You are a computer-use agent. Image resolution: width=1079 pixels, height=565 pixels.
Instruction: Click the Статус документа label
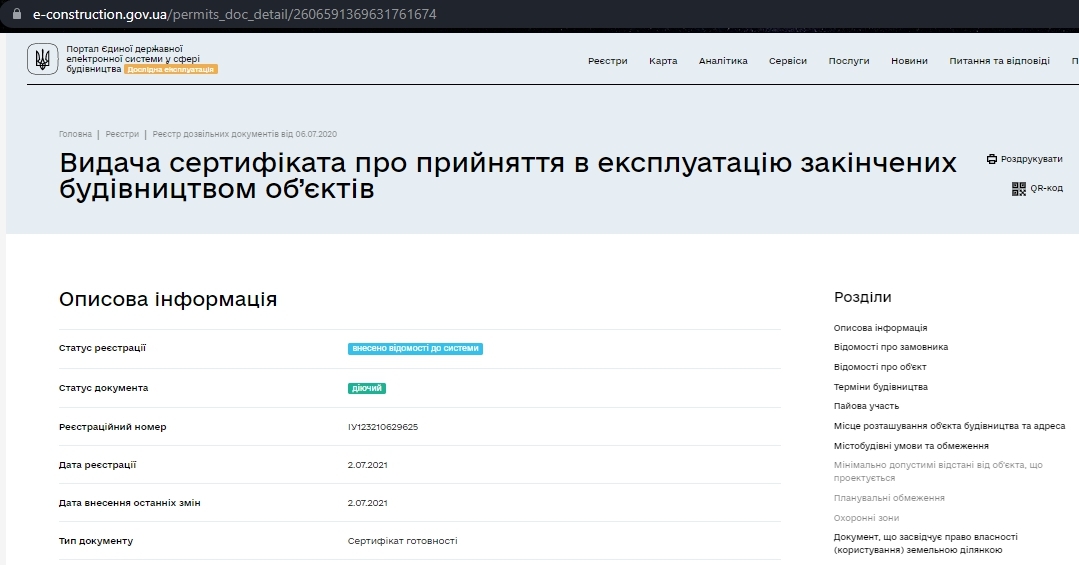pos(103,388)
